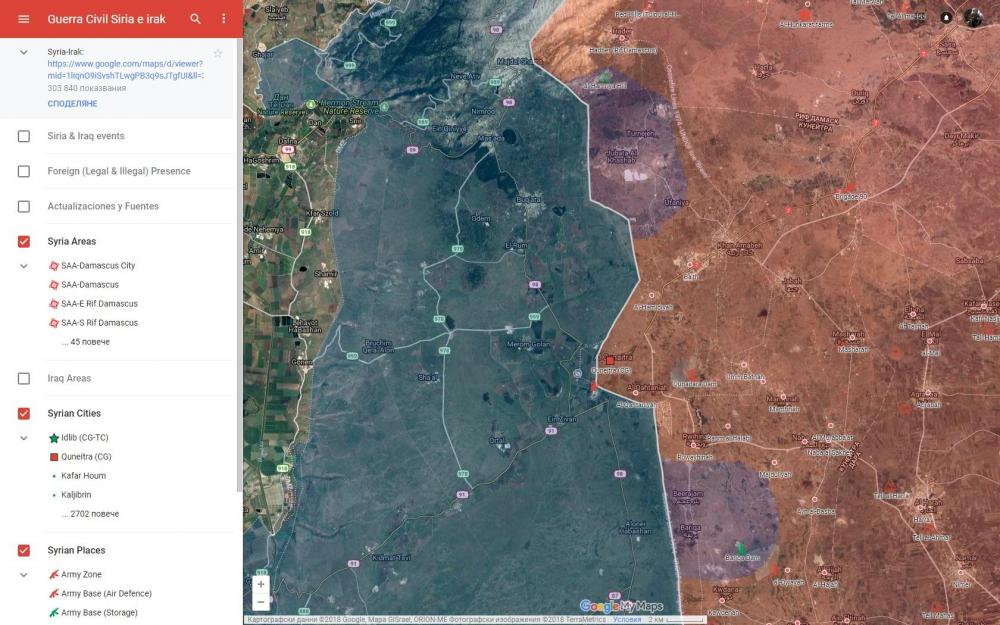Enable the Siria & Iraq events layer

coord(24,136)
